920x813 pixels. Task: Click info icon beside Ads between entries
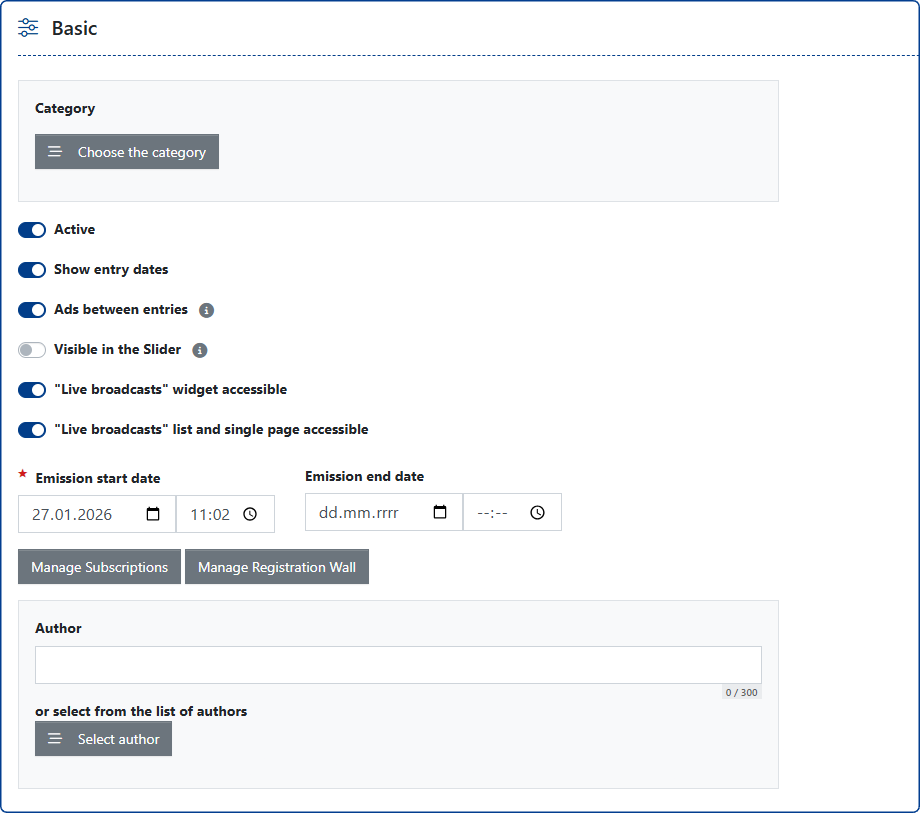[x=206, y=310]
